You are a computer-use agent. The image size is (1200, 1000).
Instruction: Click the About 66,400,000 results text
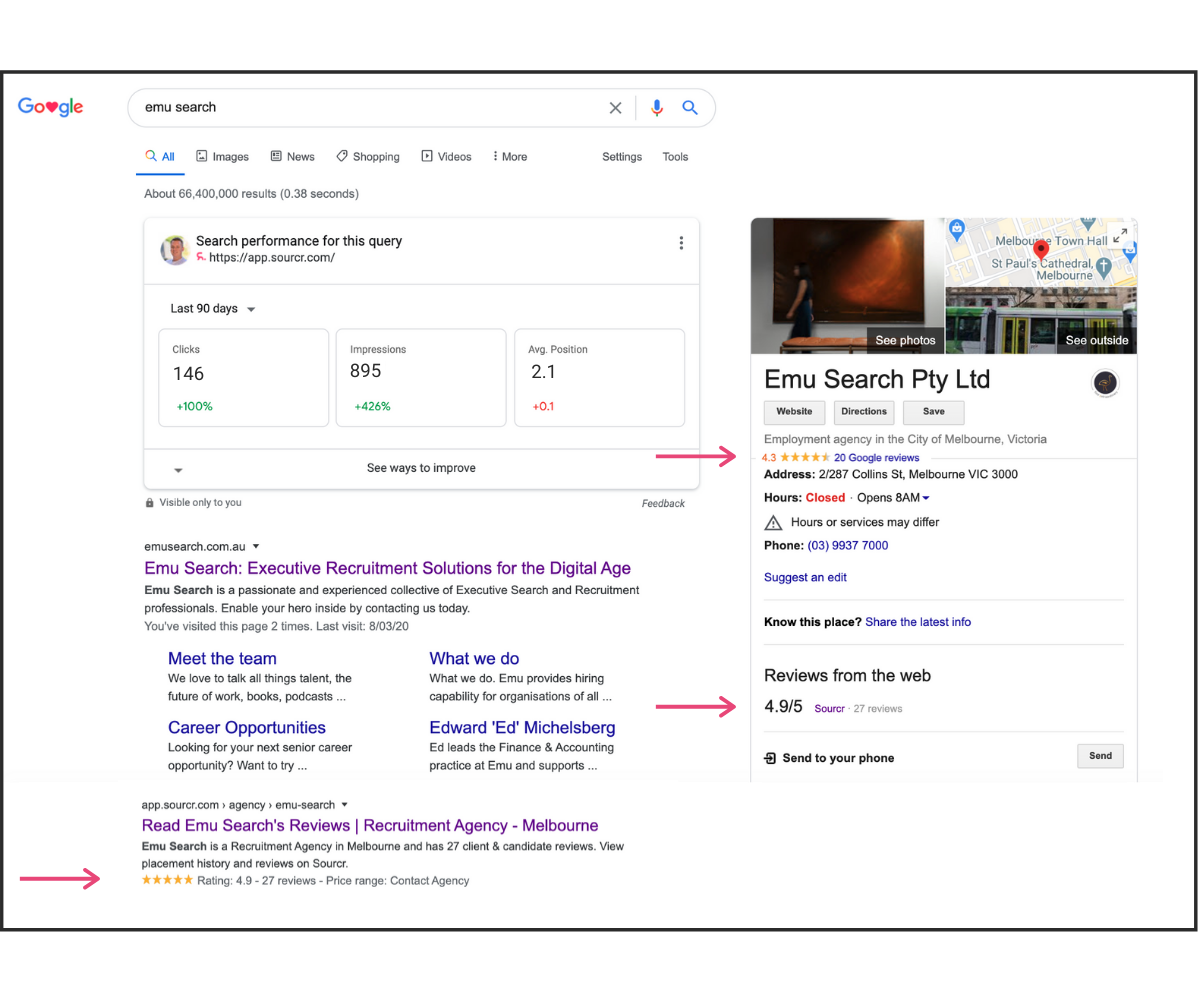coord(251,194)
